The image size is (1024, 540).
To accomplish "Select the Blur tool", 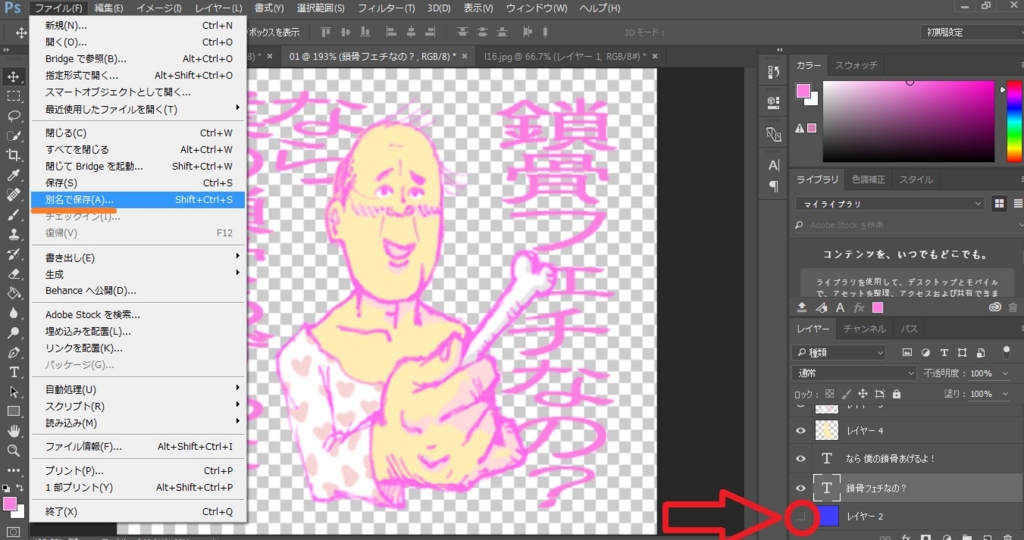I will (x=13, y=313).
